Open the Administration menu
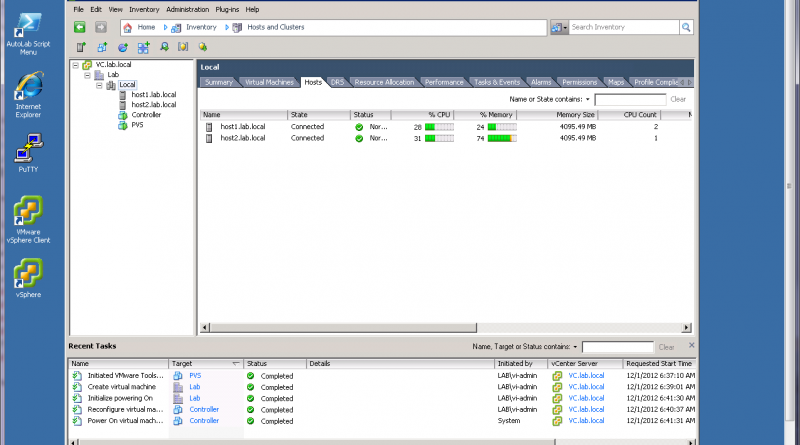Screen dimensions: 800x445 (x=188, y=10)
